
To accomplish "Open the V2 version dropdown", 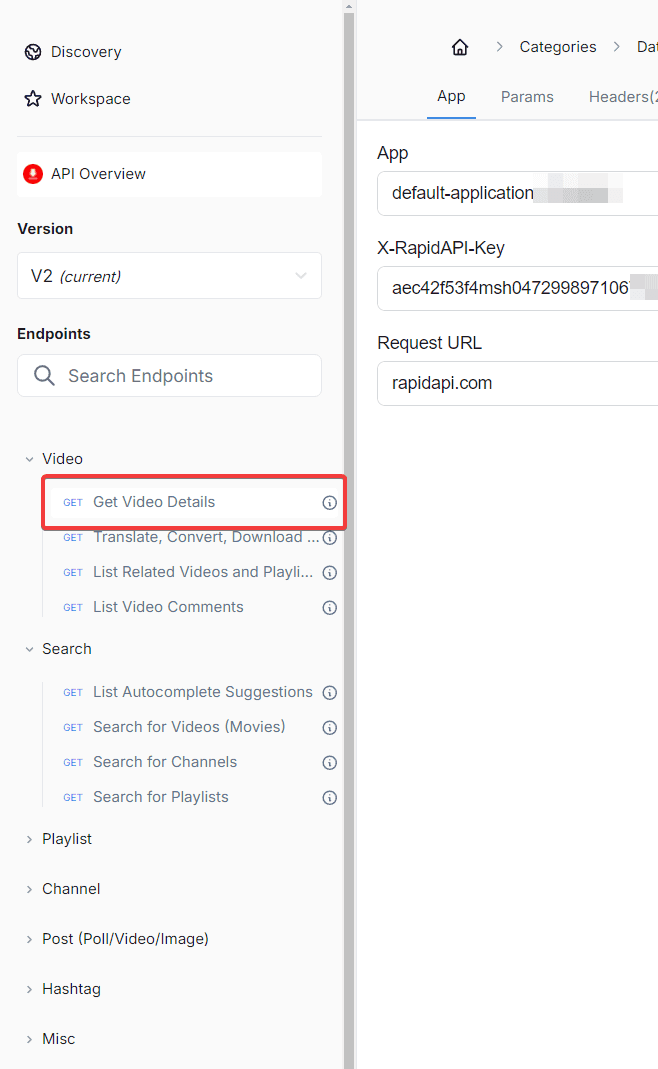I will tap(169, 276).
